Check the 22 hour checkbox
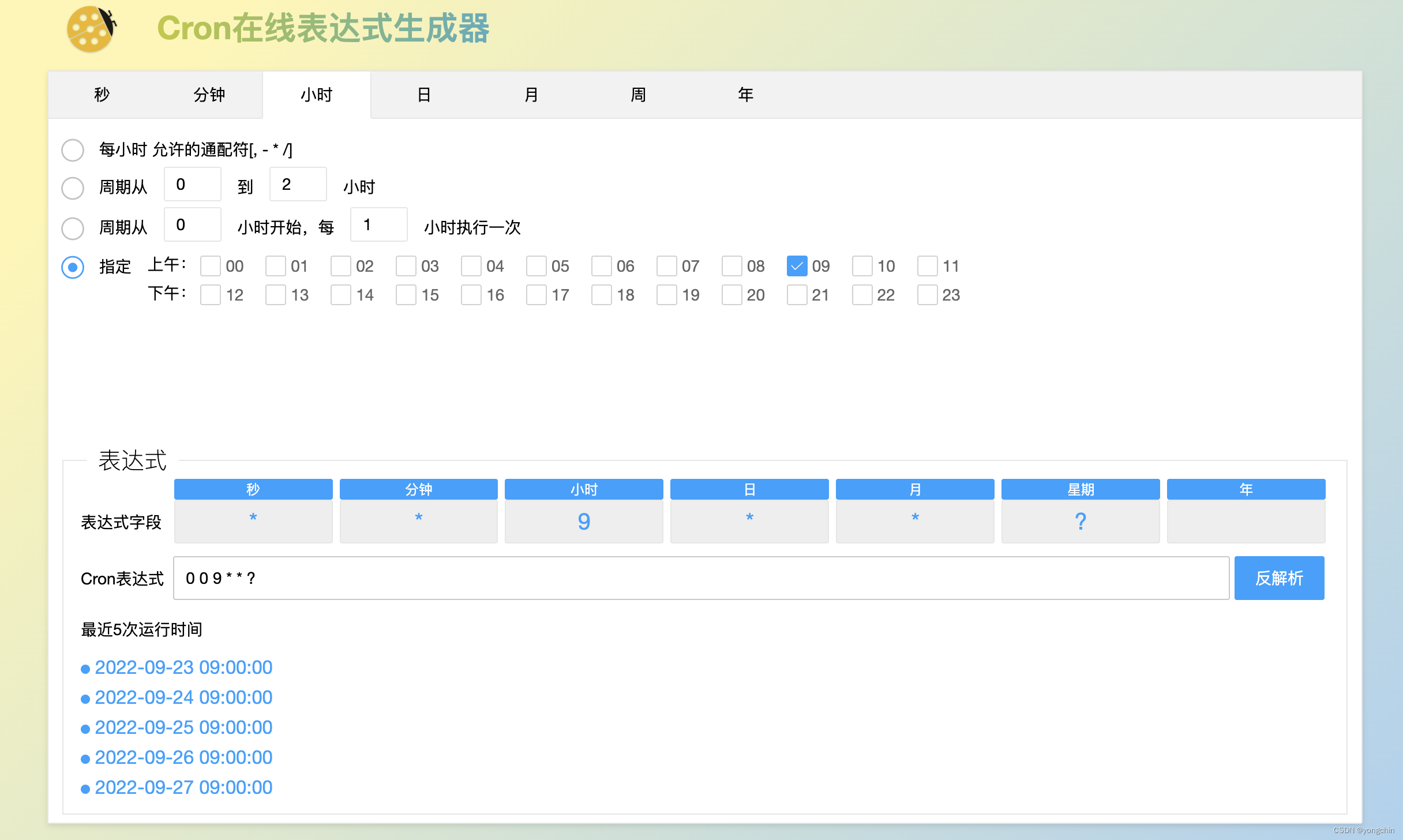This screenshot has width=1403, height=840. 862,295
